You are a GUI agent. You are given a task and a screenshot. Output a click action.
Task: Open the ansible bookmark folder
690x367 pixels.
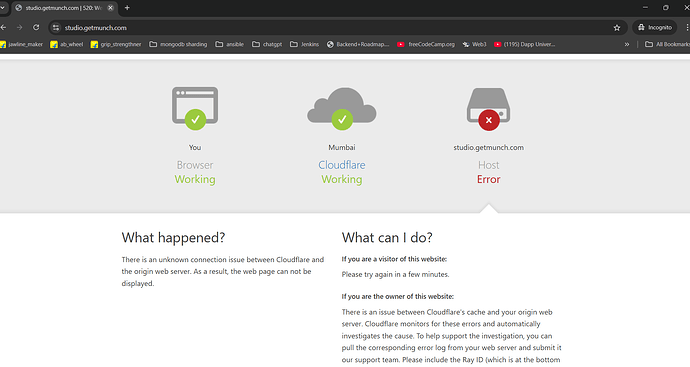pos(230,44)
